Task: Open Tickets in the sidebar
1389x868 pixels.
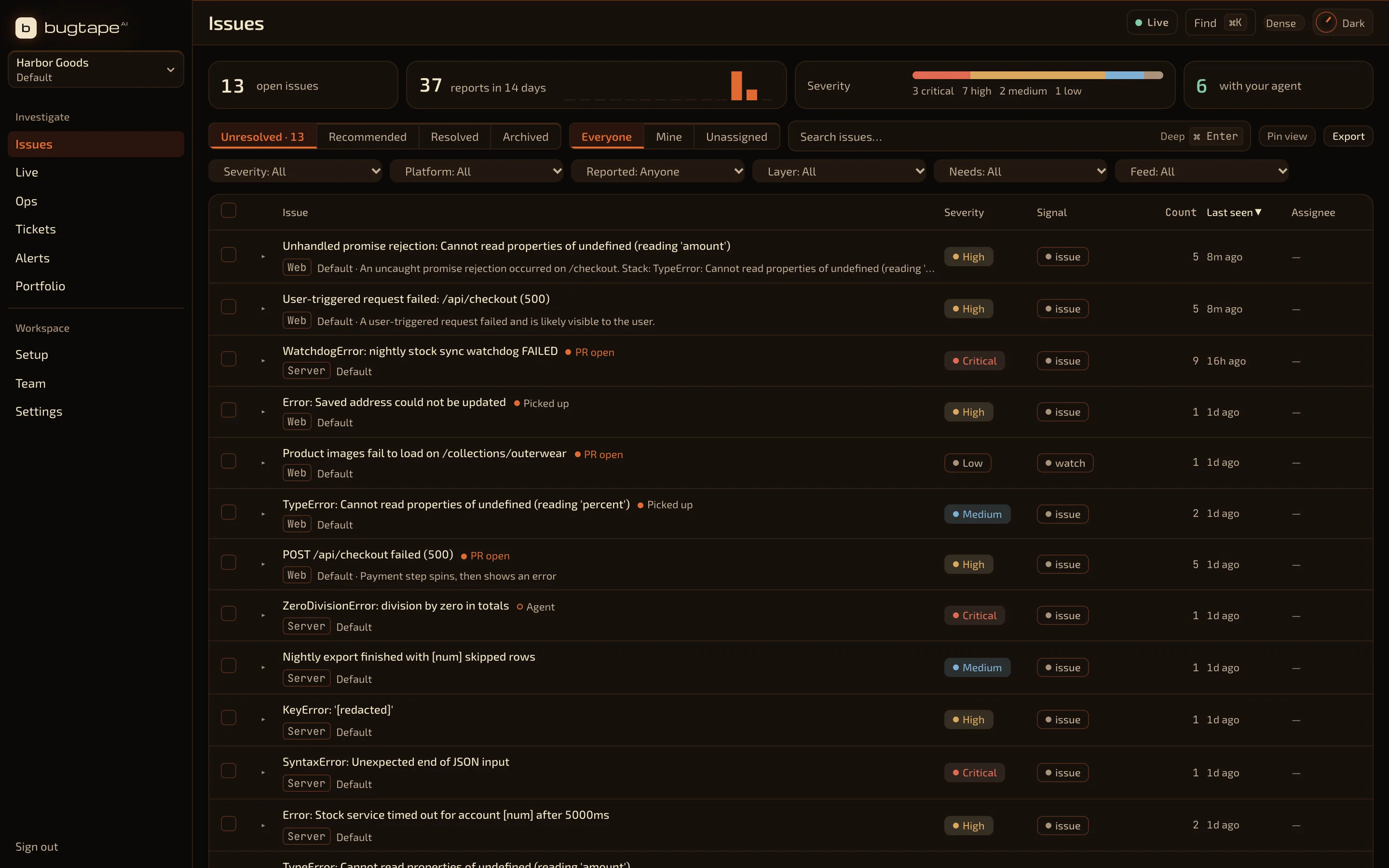Action: [x=96, y=229]
